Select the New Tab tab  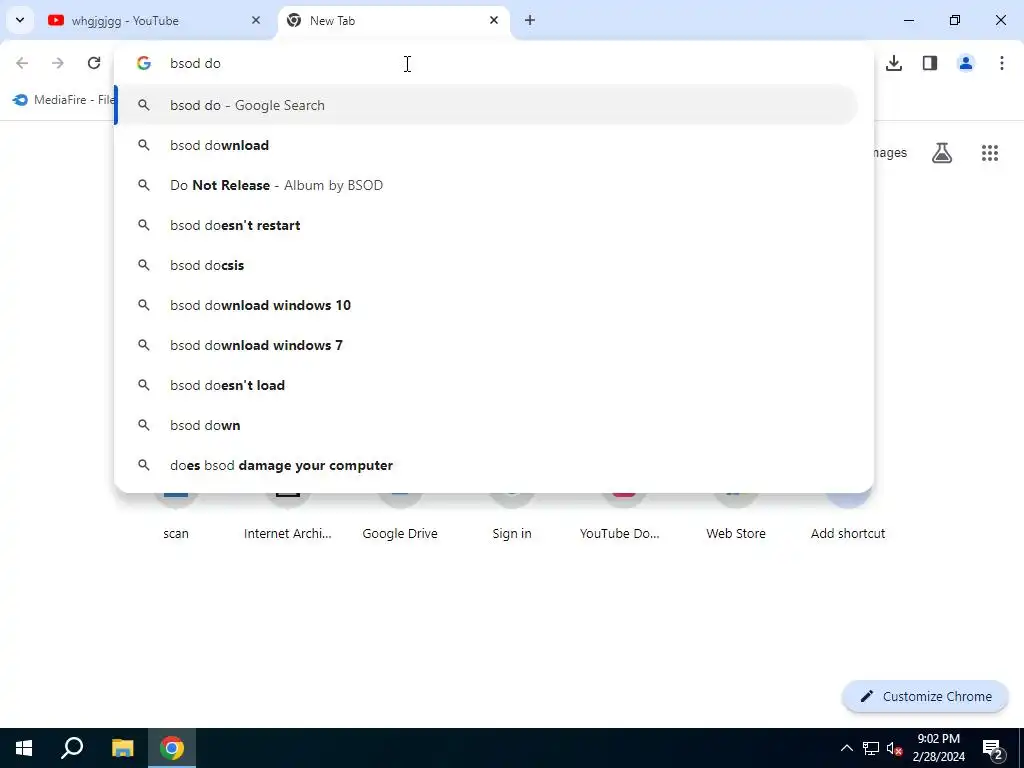[393, 20]
